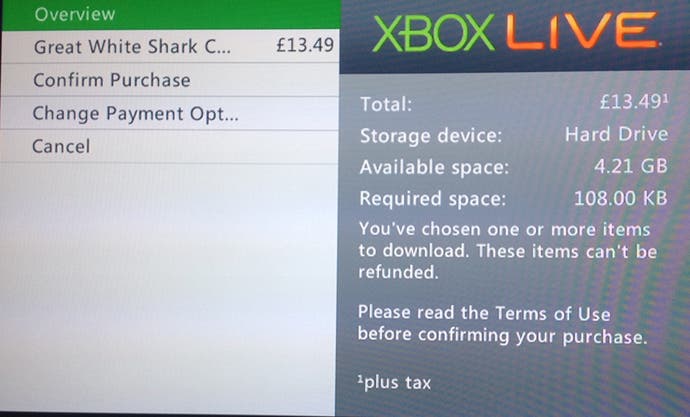Screen dimensions: 690x417
Task: Select the Hard Drive storage value
Action: [x=616, y=134]
